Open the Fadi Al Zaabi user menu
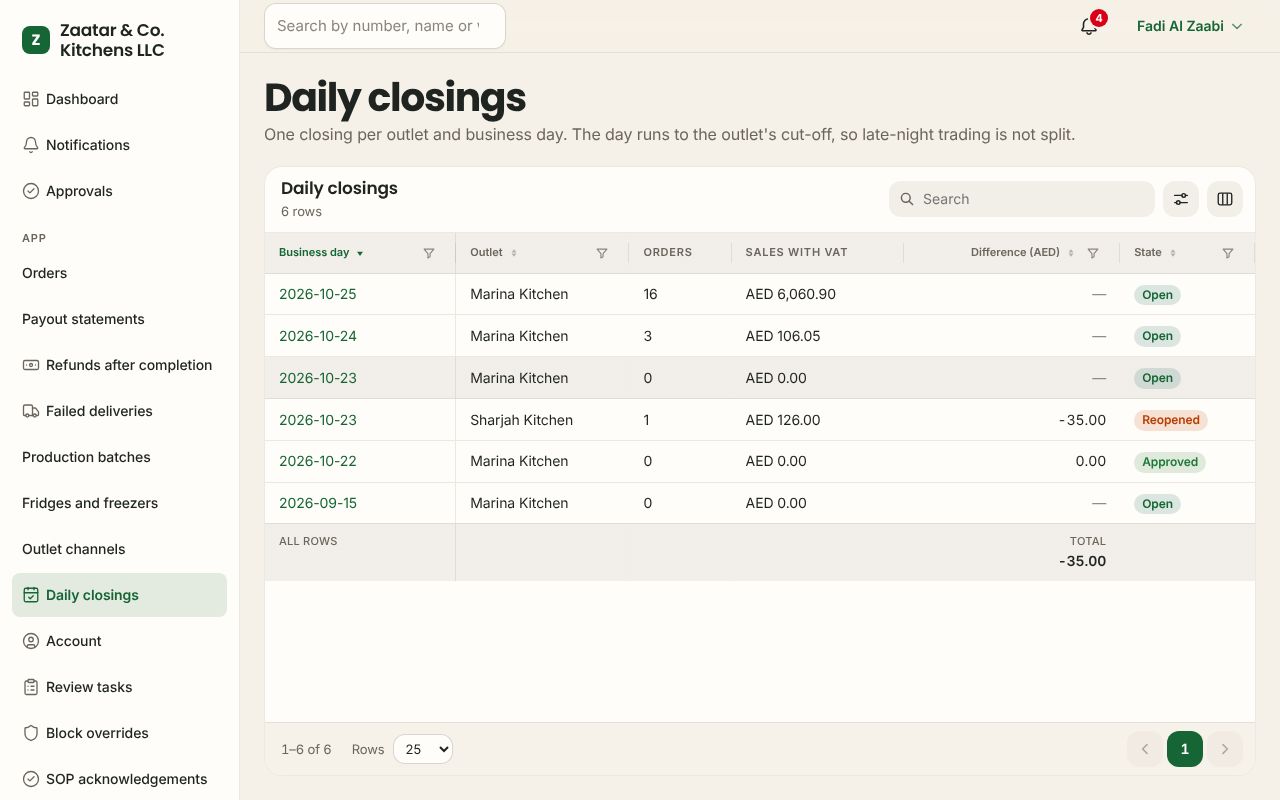Viewport: 1280px width, 800px height. 1189,26
